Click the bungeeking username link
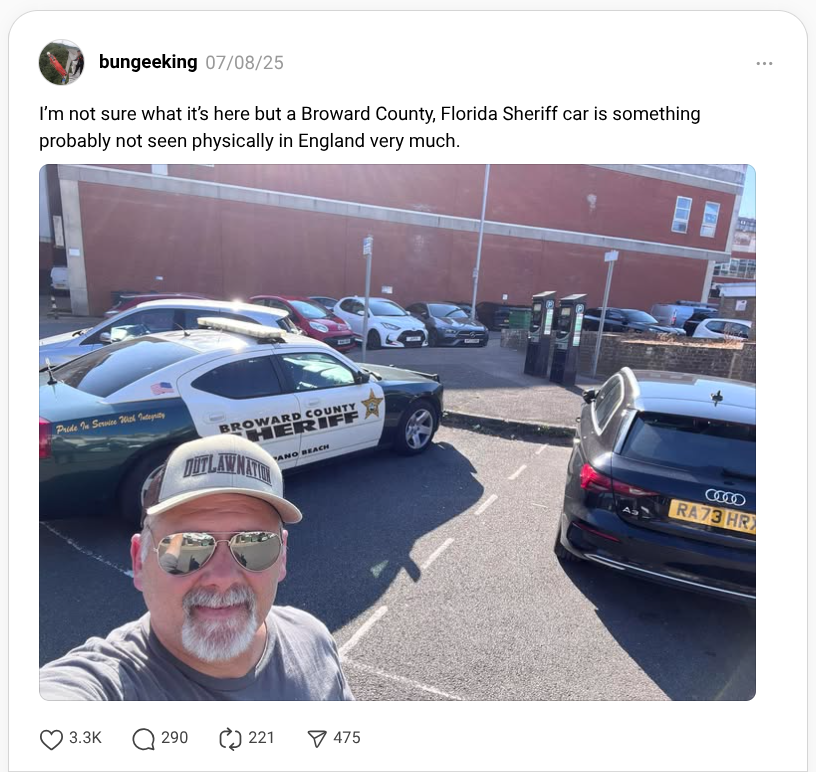 148,62
